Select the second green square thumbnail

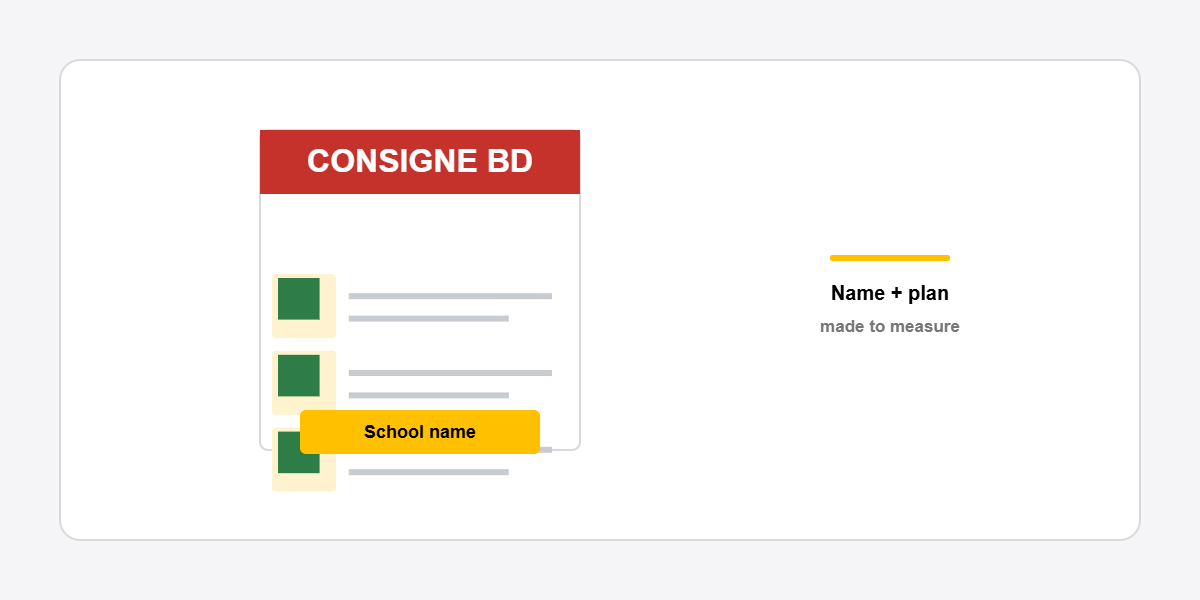click(299, 376)
